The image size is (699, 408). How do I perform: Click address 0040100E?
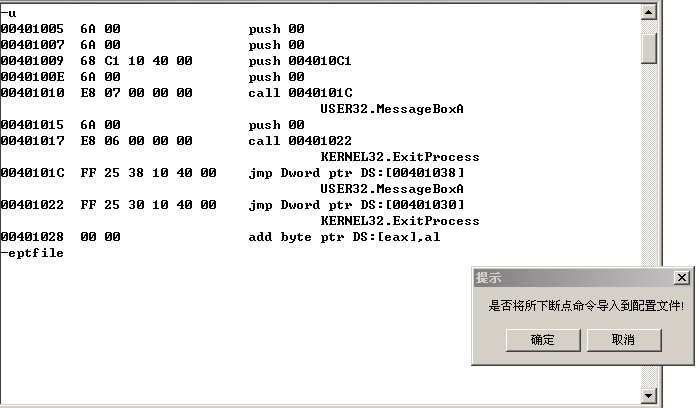32,77
